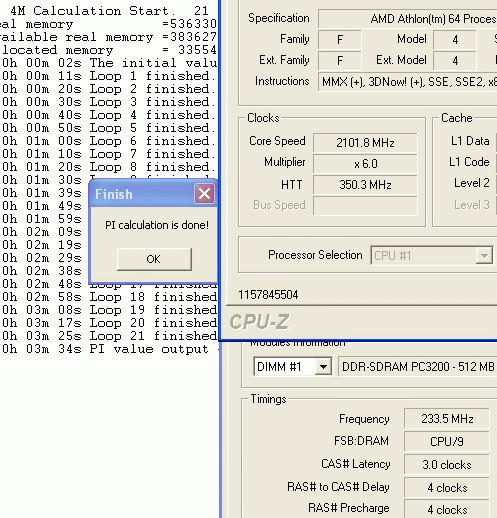The width and height of the screenshot is (497, 518).
Task: Click the empty Bus Speed field
Action: point(365,206)
